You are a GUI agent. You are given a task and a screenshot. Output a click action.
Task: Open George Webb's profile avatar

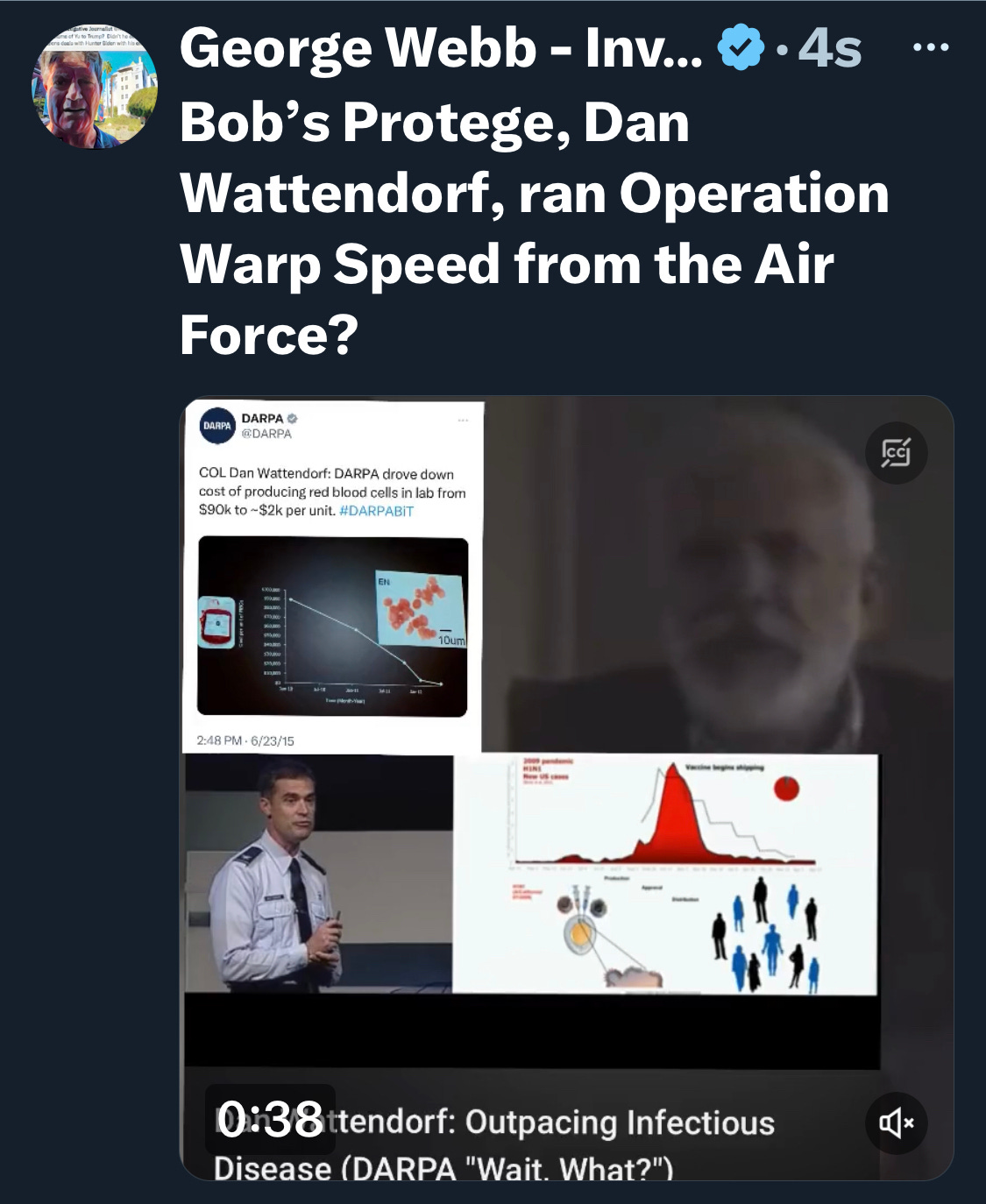[95, 86]
